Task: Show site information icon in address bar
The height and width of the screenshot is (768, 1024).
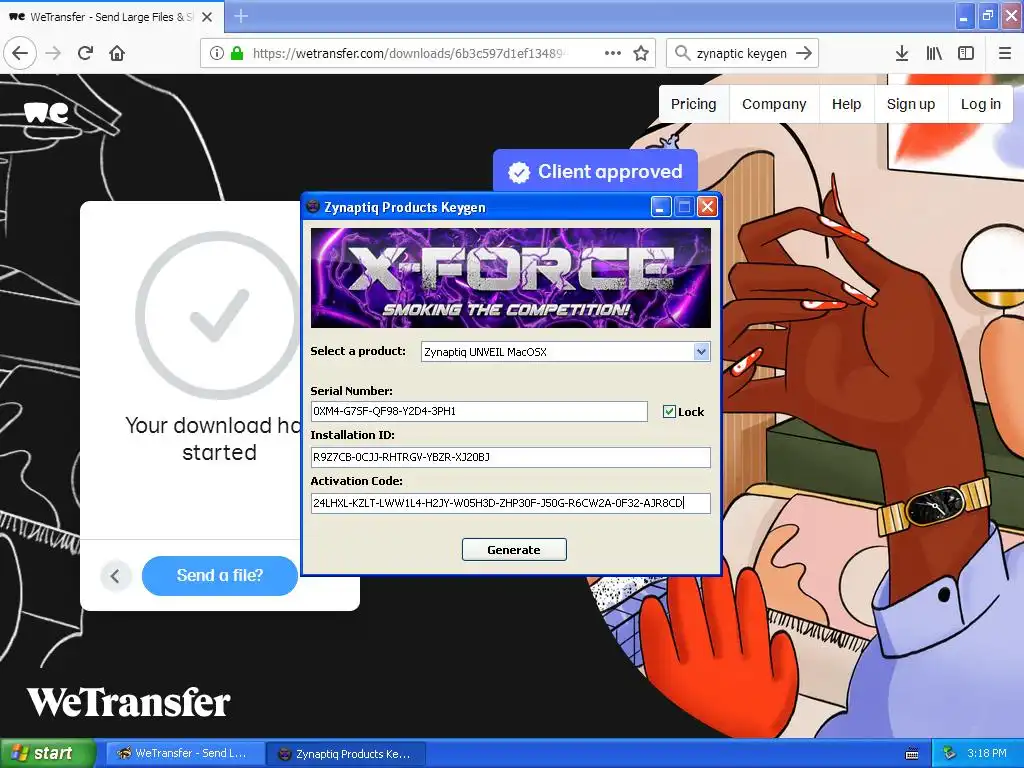Action: [216, 53]
